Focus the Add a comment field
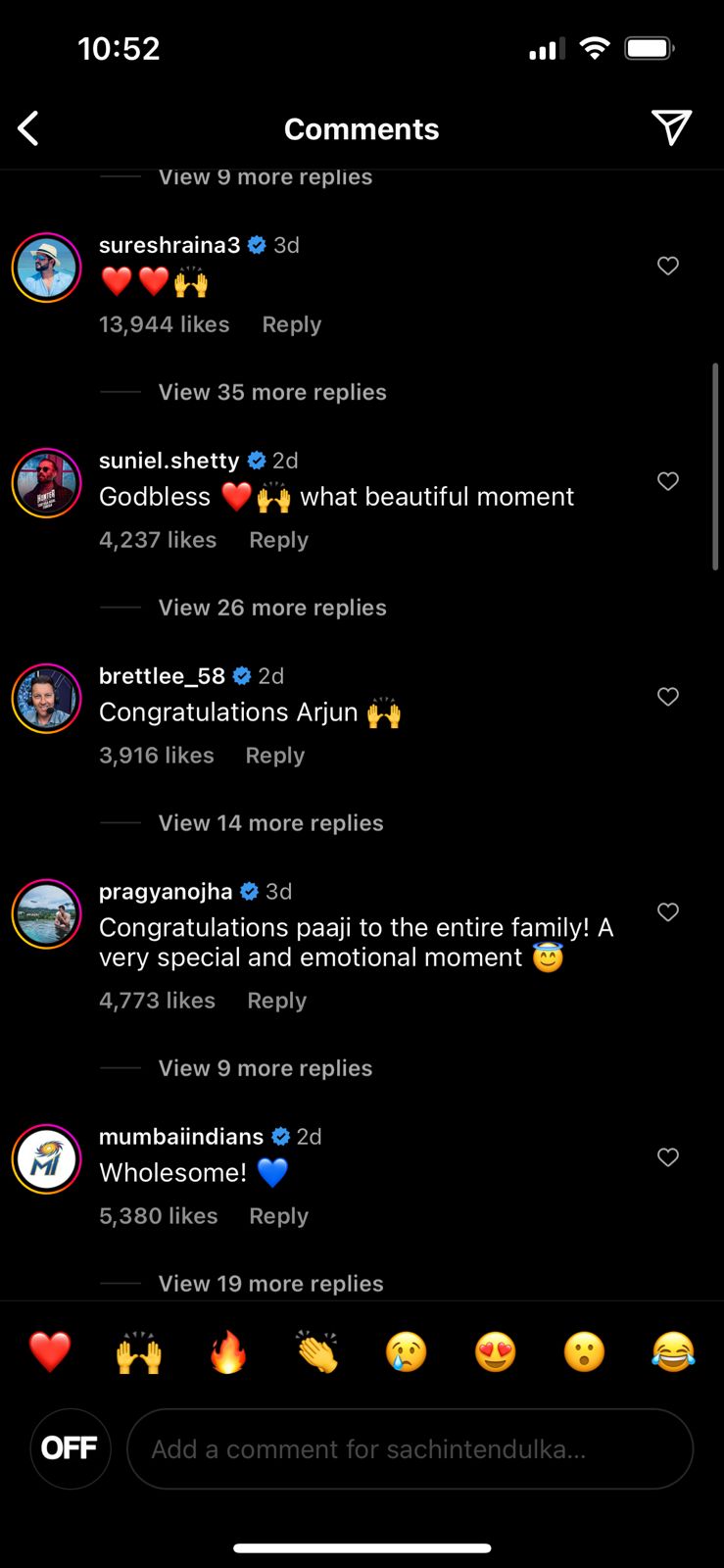This screenshot has height=1568, width=724. (x=410, y=1448)
